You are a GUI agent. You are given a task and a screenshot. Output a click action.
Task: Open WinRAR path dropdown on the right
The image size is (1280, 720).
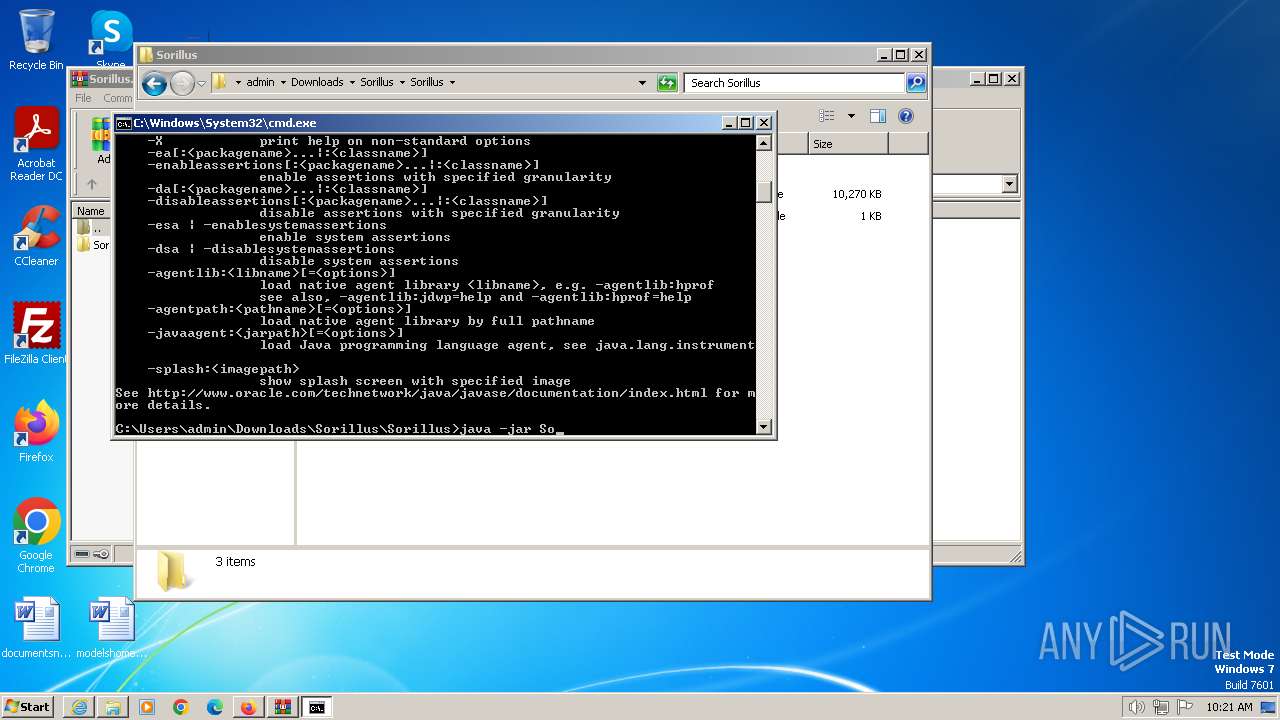pyautogui.click(x=1009, y=184)
